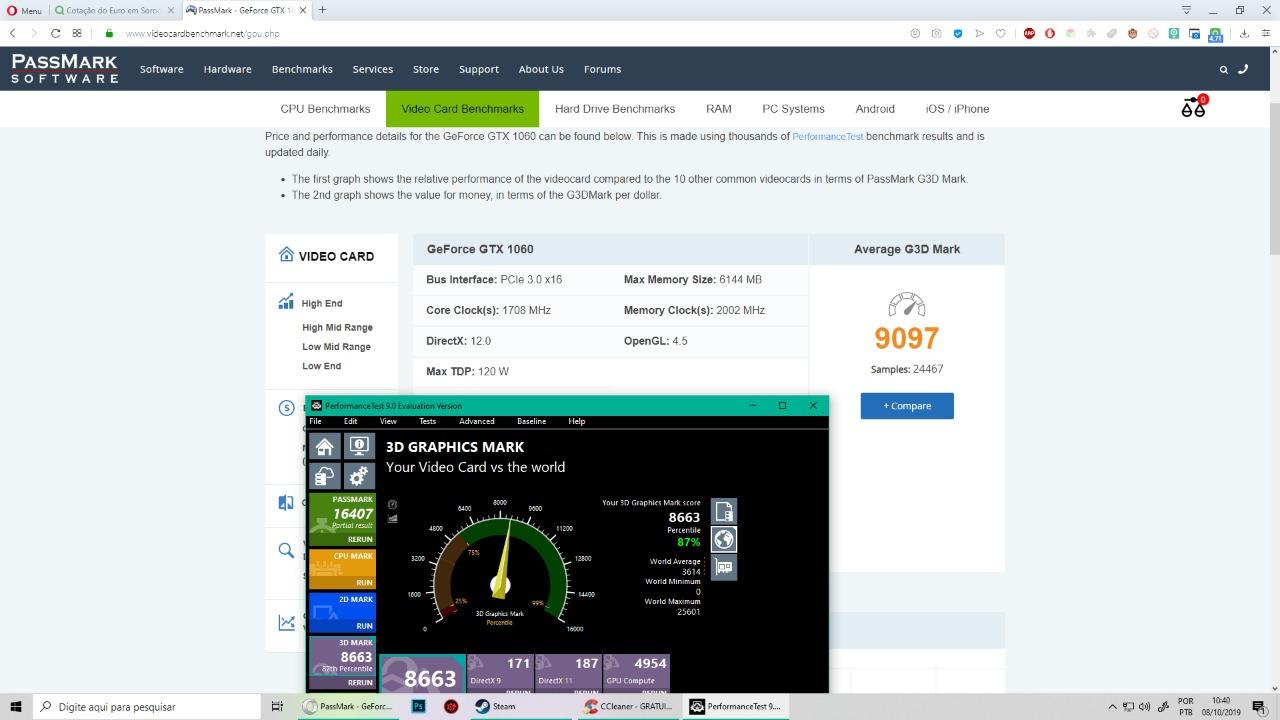The image size is (1280, 720).
Task: Select the Video Card Benchmarks tab
Action: coord(462,109)
